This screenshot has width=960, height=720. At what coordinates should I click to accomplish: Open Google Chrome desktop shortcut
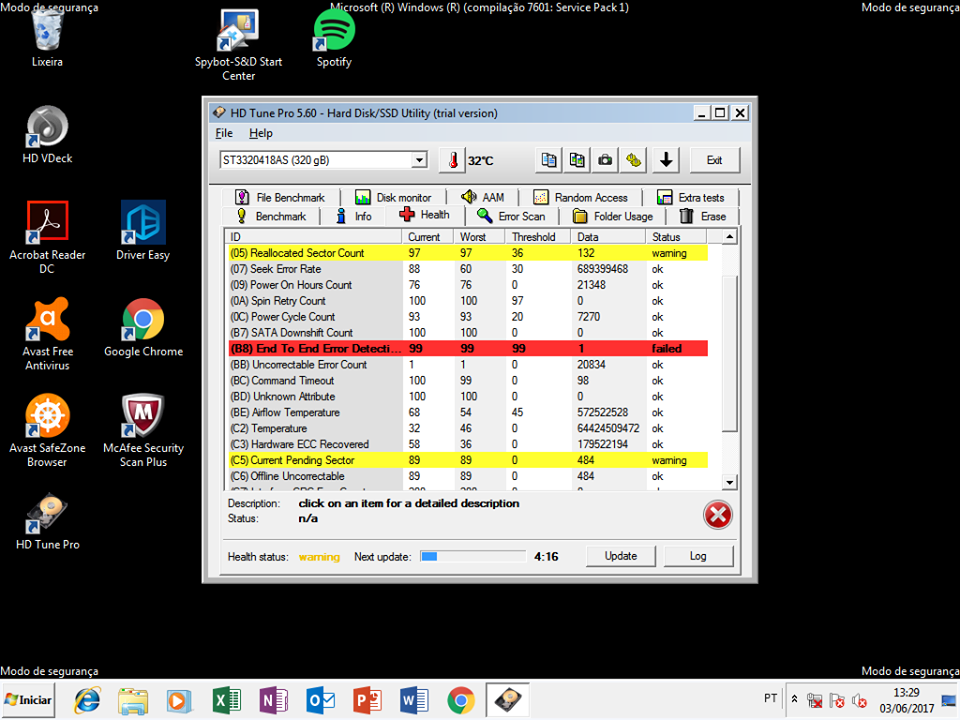point(143,328)
